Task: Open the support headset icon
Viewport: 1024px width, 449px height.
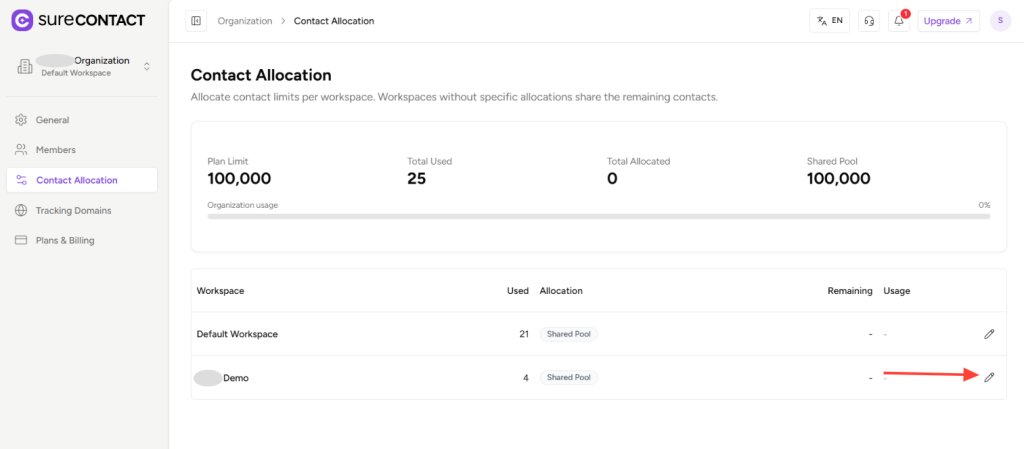Action: [869, 21]
